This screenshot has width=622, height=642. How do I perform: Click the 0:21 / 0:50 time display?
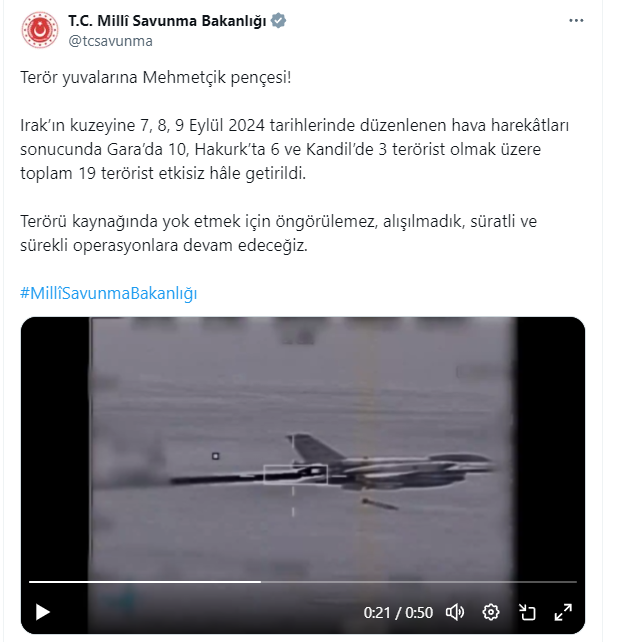click(398, 613)
